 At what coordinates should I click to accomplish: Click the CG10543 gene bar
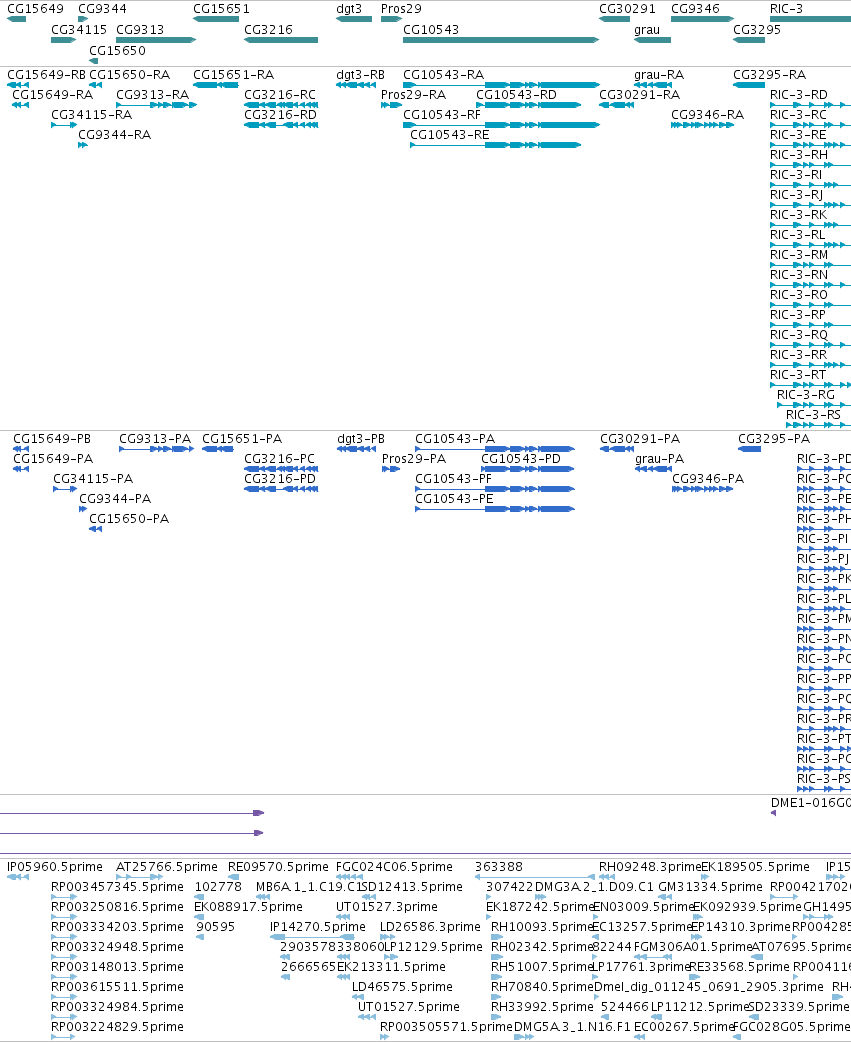[501, 40]
